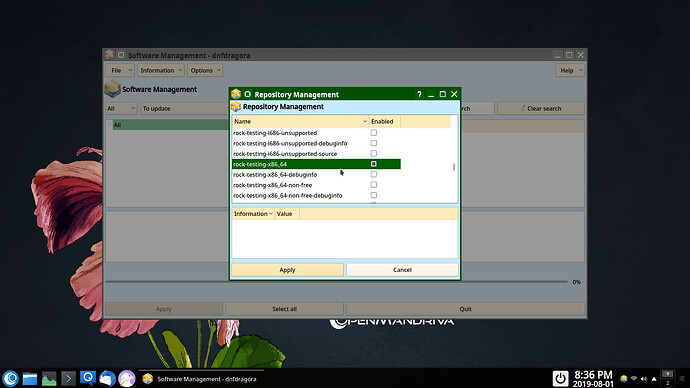The image size is (690, 388).
Task: Click the Value column header
Action: click(287, 214)
